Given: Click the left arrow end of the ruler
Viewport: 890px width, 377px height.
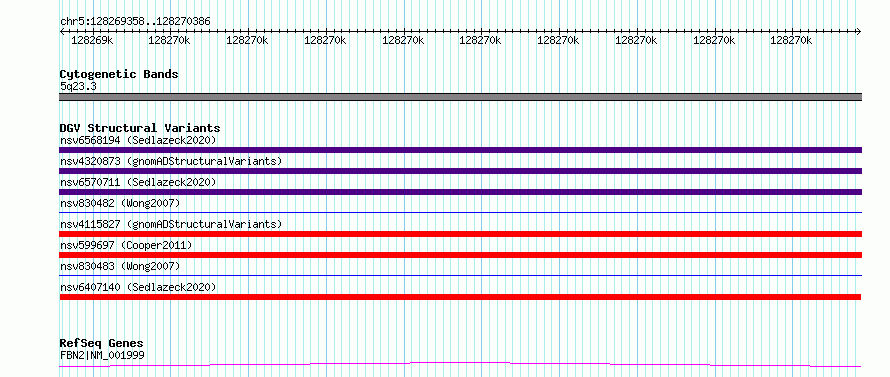Looking at the screenshot, I should 62,31.
